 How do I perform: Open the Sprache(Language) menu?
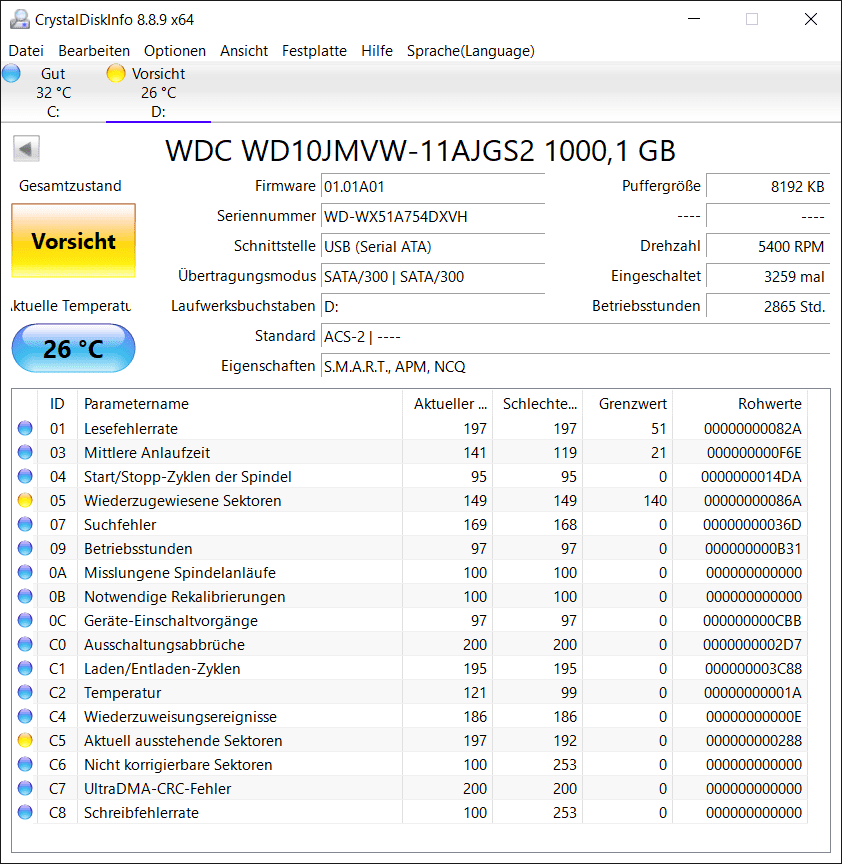pos(471,51)
